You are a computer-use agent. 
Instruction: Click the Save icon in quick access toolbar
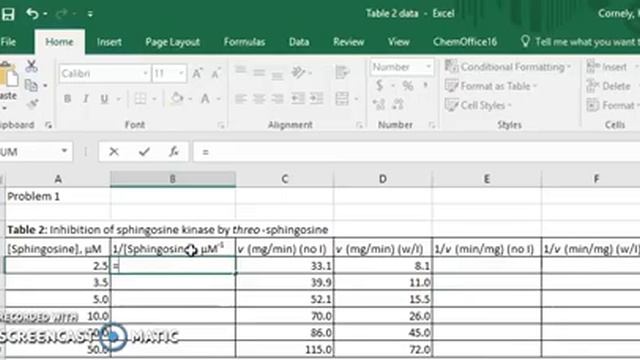8,14
